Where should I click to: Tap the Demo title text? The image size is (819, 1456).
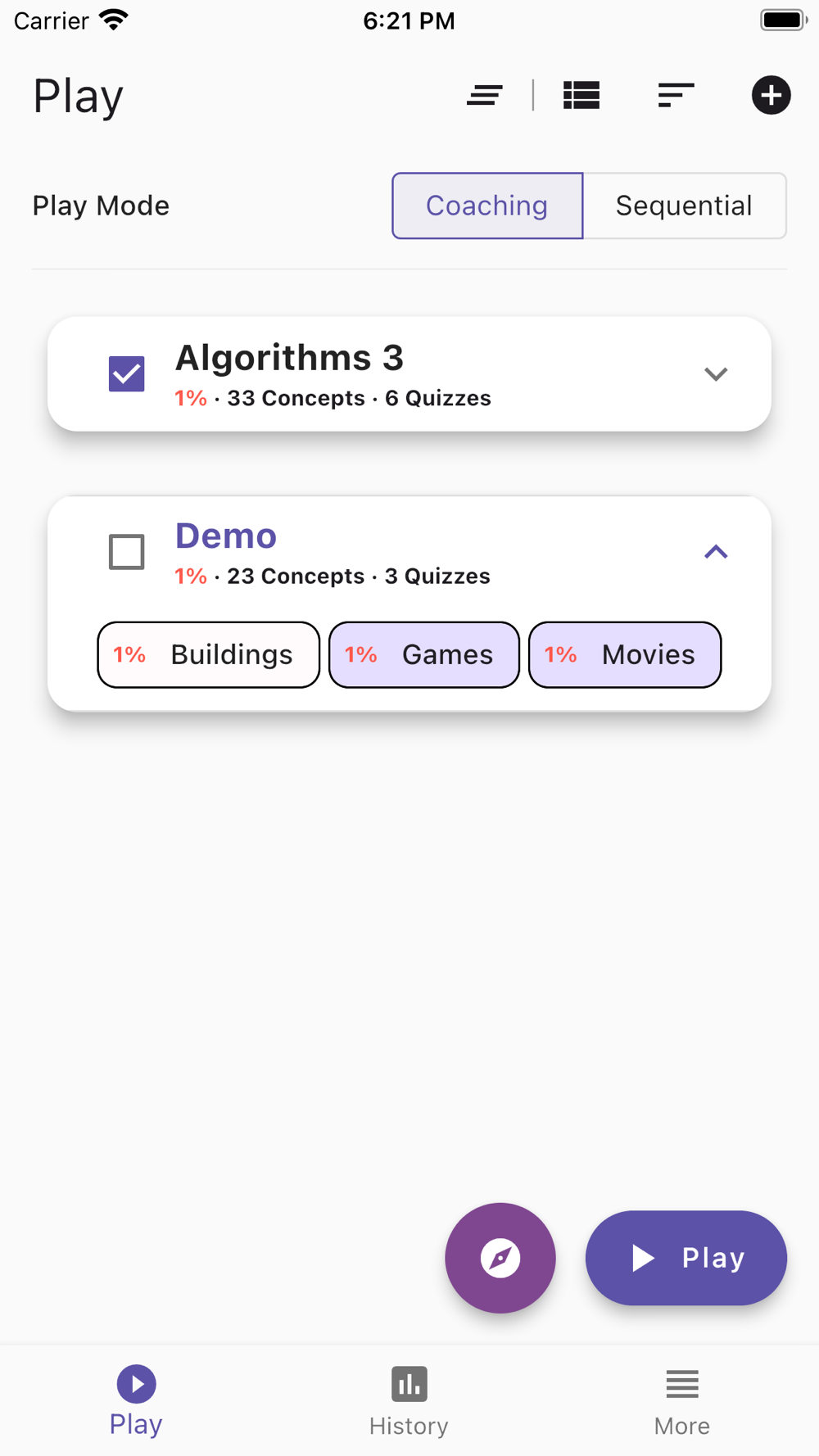(x=226, y=536)
